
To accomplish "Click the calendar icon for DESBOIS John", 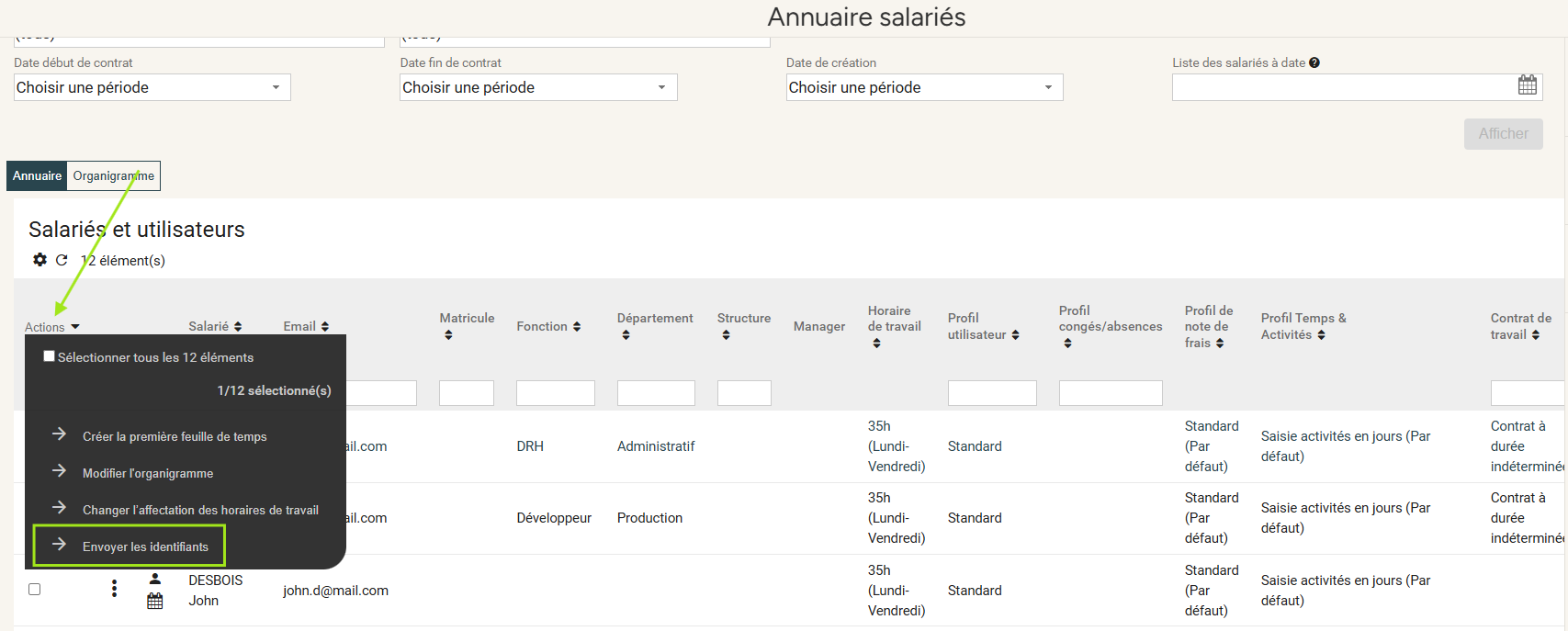I will [x=155, y=601].
